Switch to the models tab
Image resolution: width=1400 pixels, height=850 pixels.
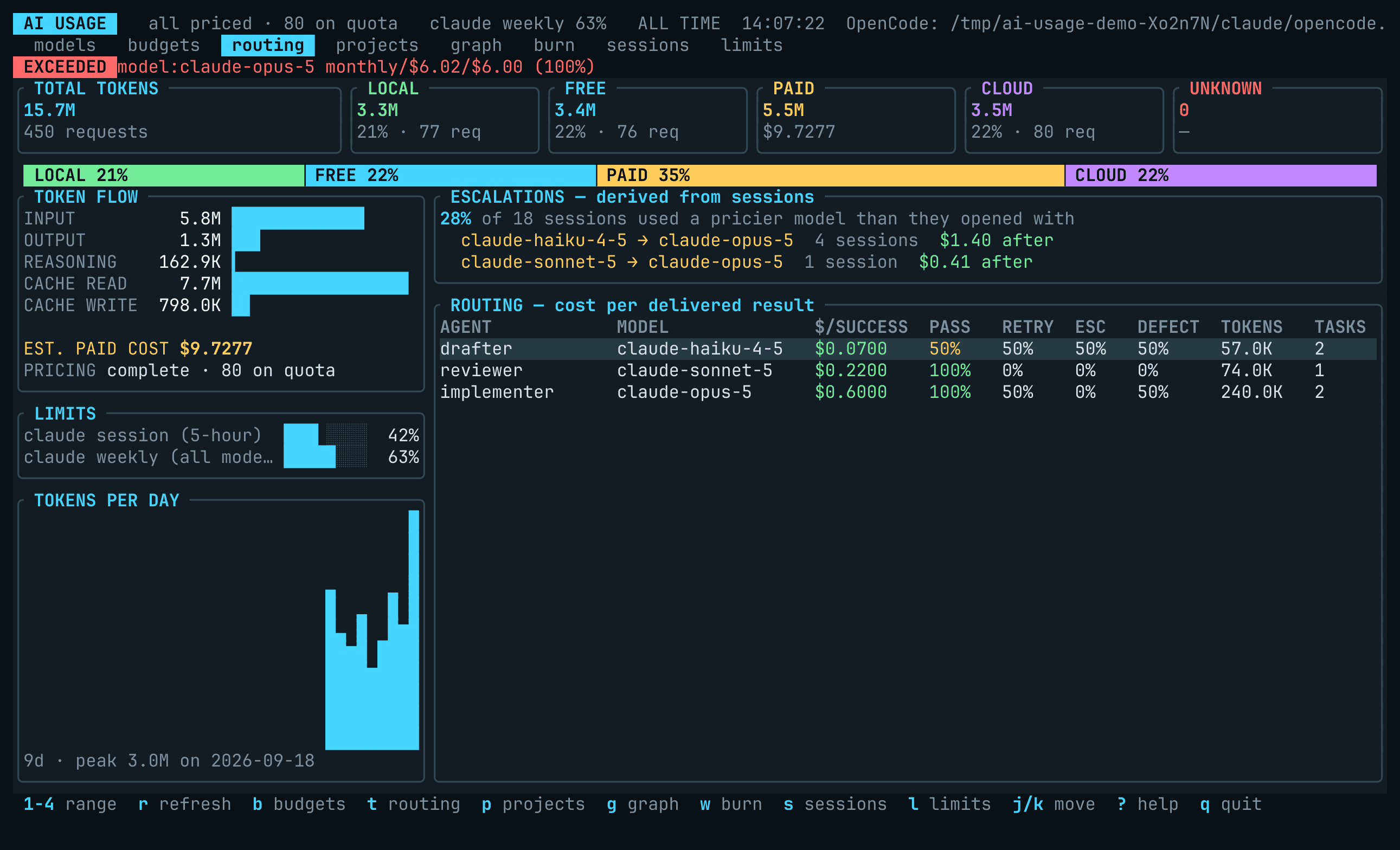[x=65, y=46]
